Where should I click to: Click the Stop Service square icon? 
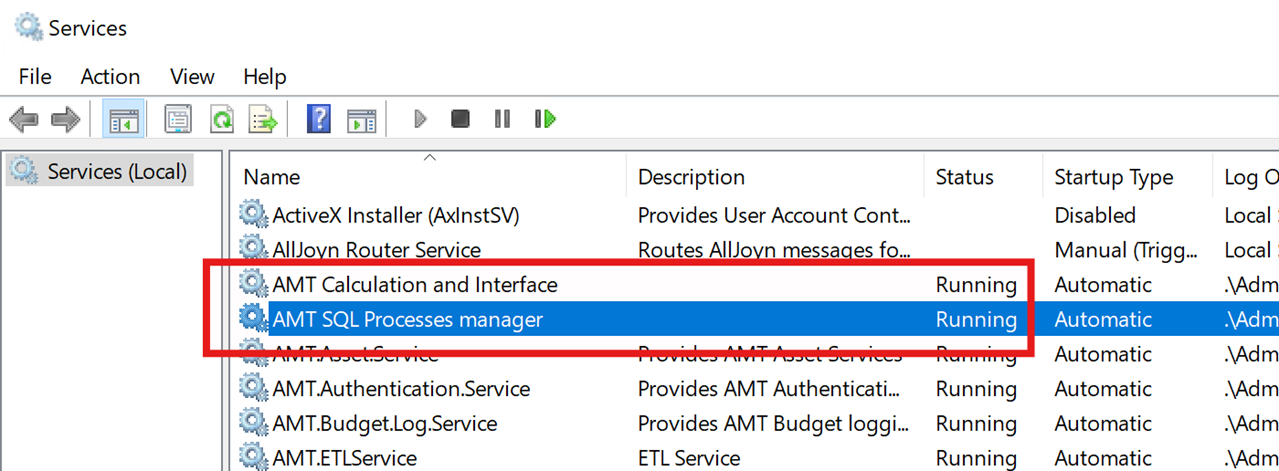click(460, 119)
